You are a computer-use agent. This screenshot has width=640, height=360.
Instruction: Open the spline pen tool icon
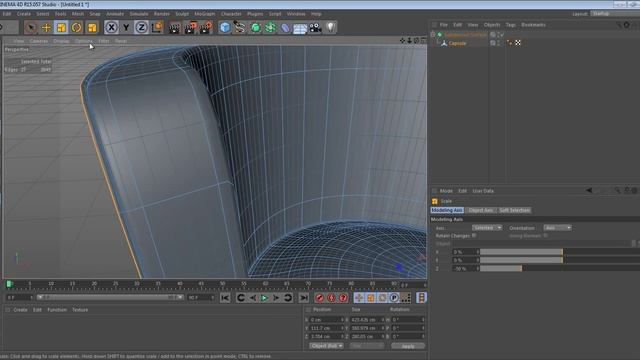point(240,27)
